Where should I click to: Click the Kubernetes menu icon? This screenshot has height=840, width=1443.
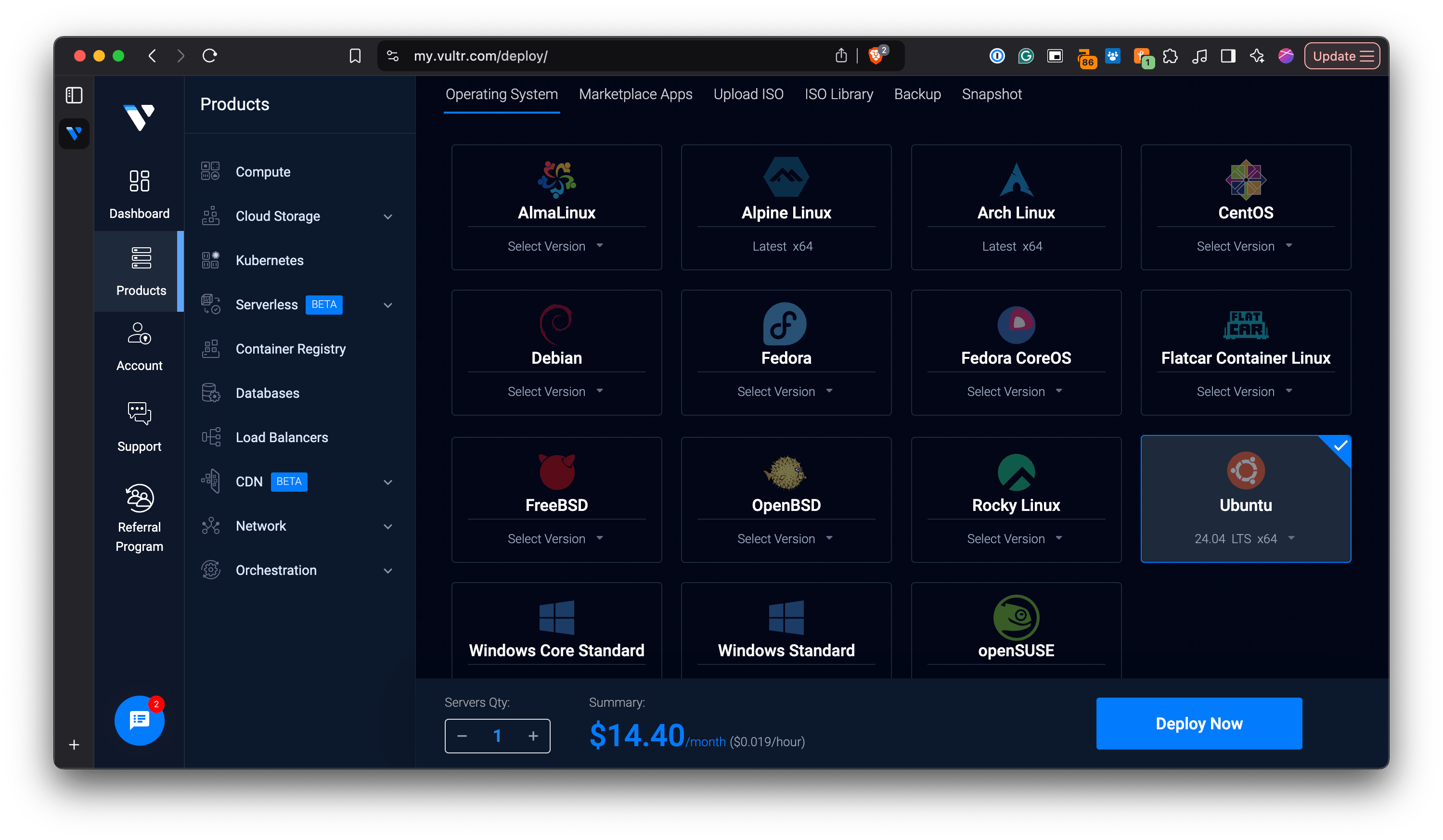pyautogui.click(x=210, y=260)
